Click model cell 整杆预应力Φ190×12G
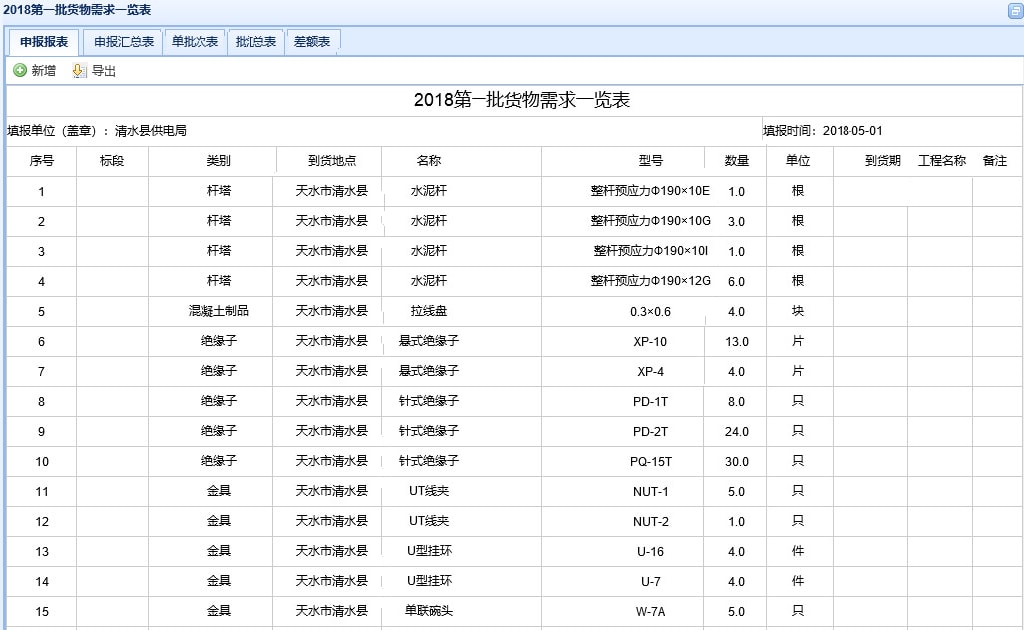 650,281
